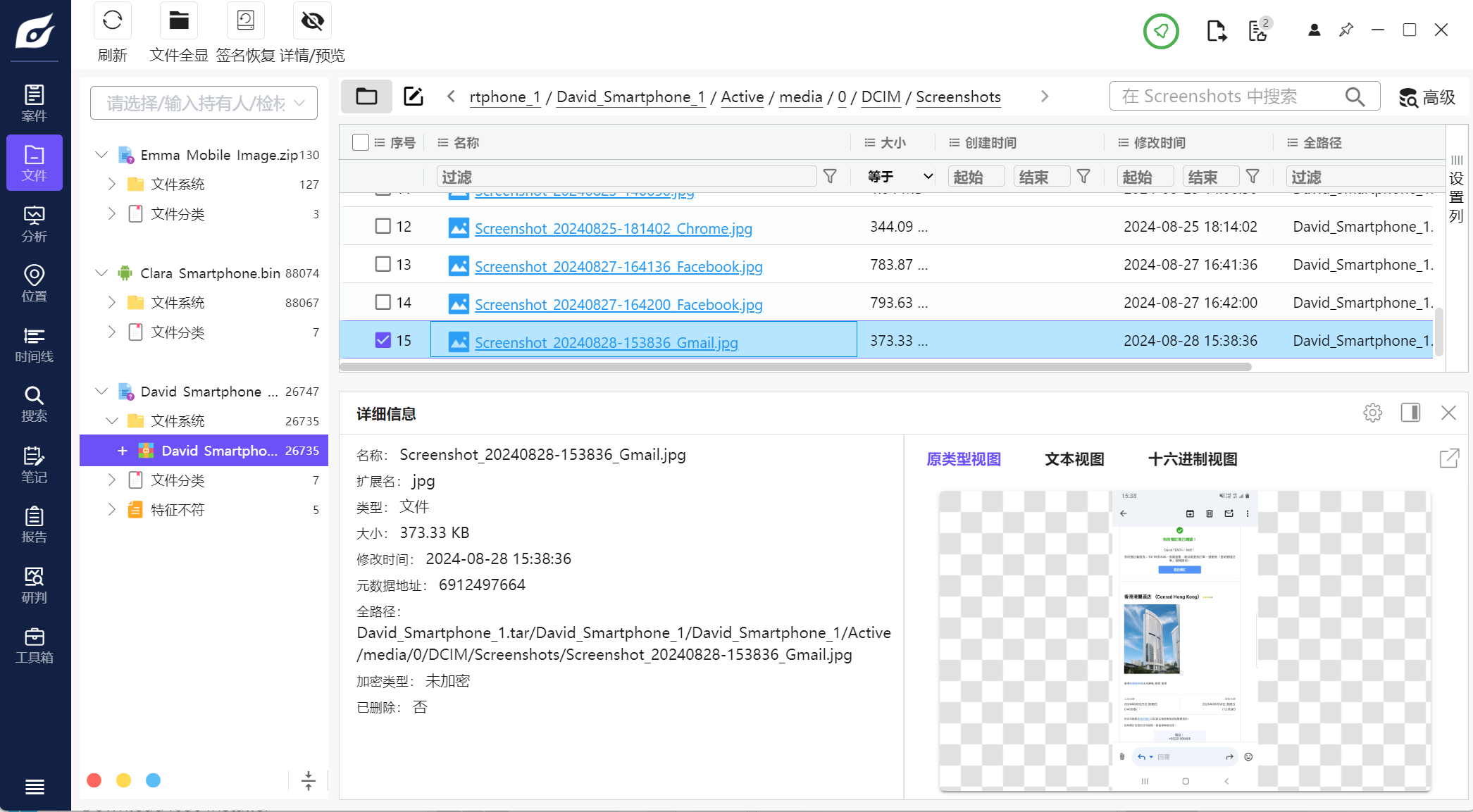This screenshot has width=1473, height=812.
Task: Click the 刷新 refresh icon
Action: 113,21
